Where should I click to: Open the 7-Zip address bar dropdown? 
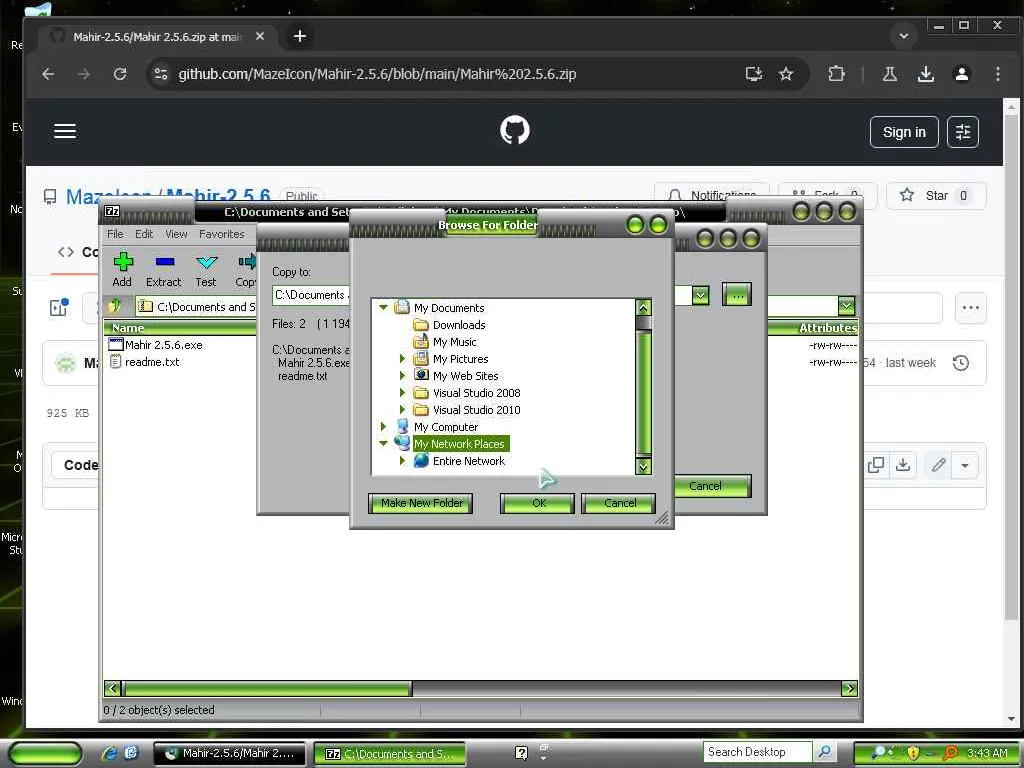coord(846,306)
